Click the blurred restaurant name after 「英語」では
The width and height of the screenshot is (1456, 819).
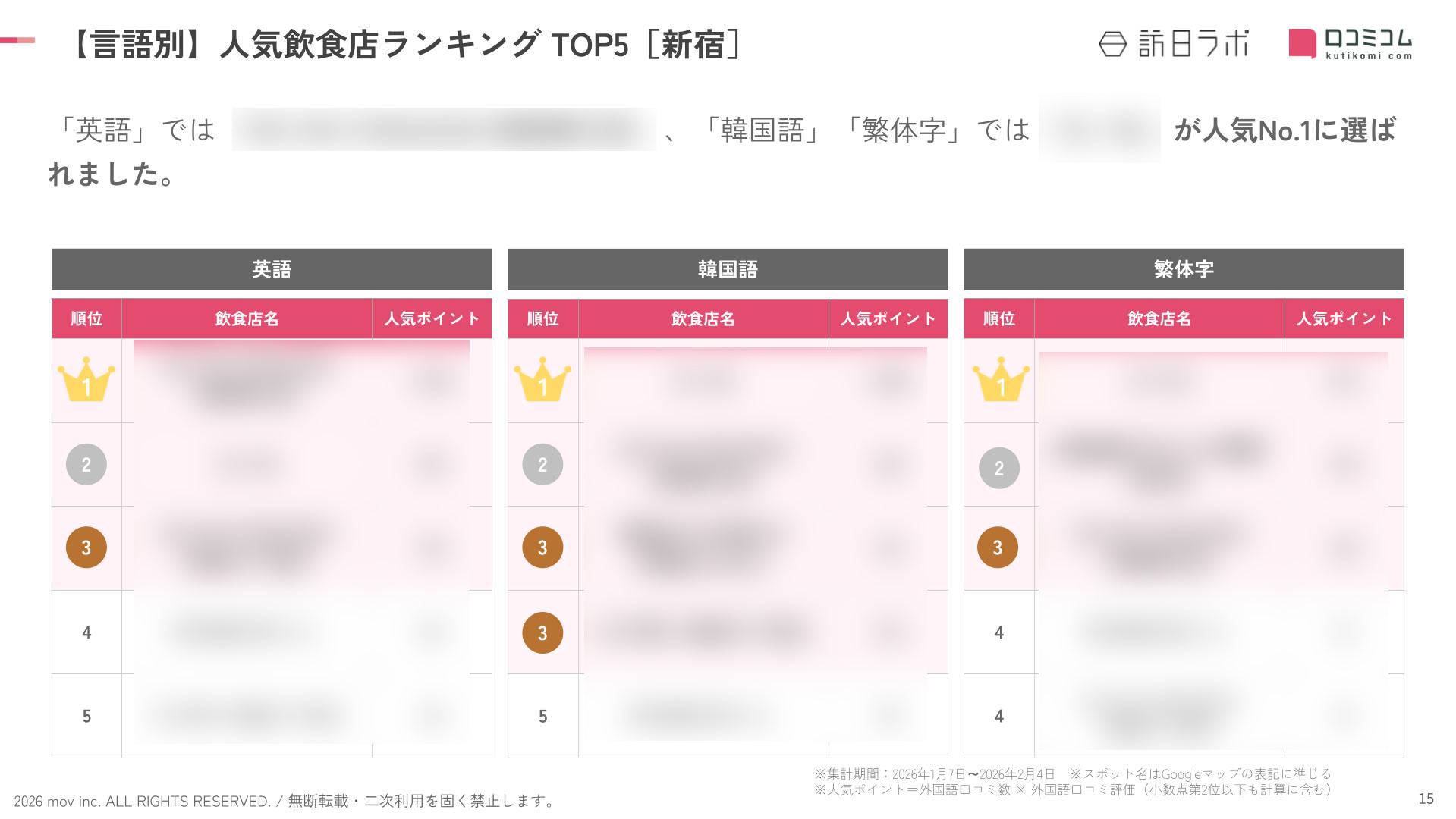tap(443, 130)
